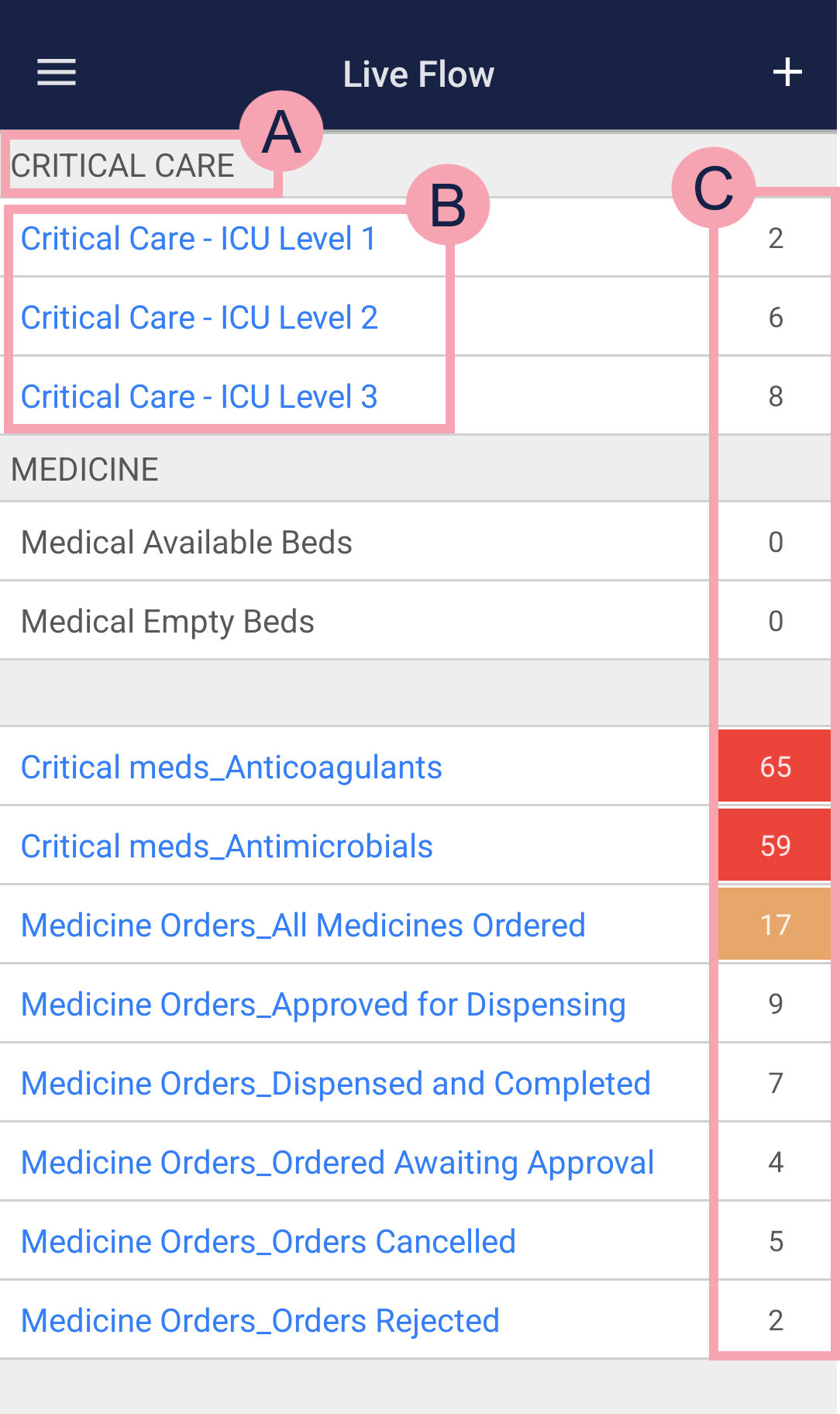
Task: Click the orange 17 count badge
Action: pos(775,925)
